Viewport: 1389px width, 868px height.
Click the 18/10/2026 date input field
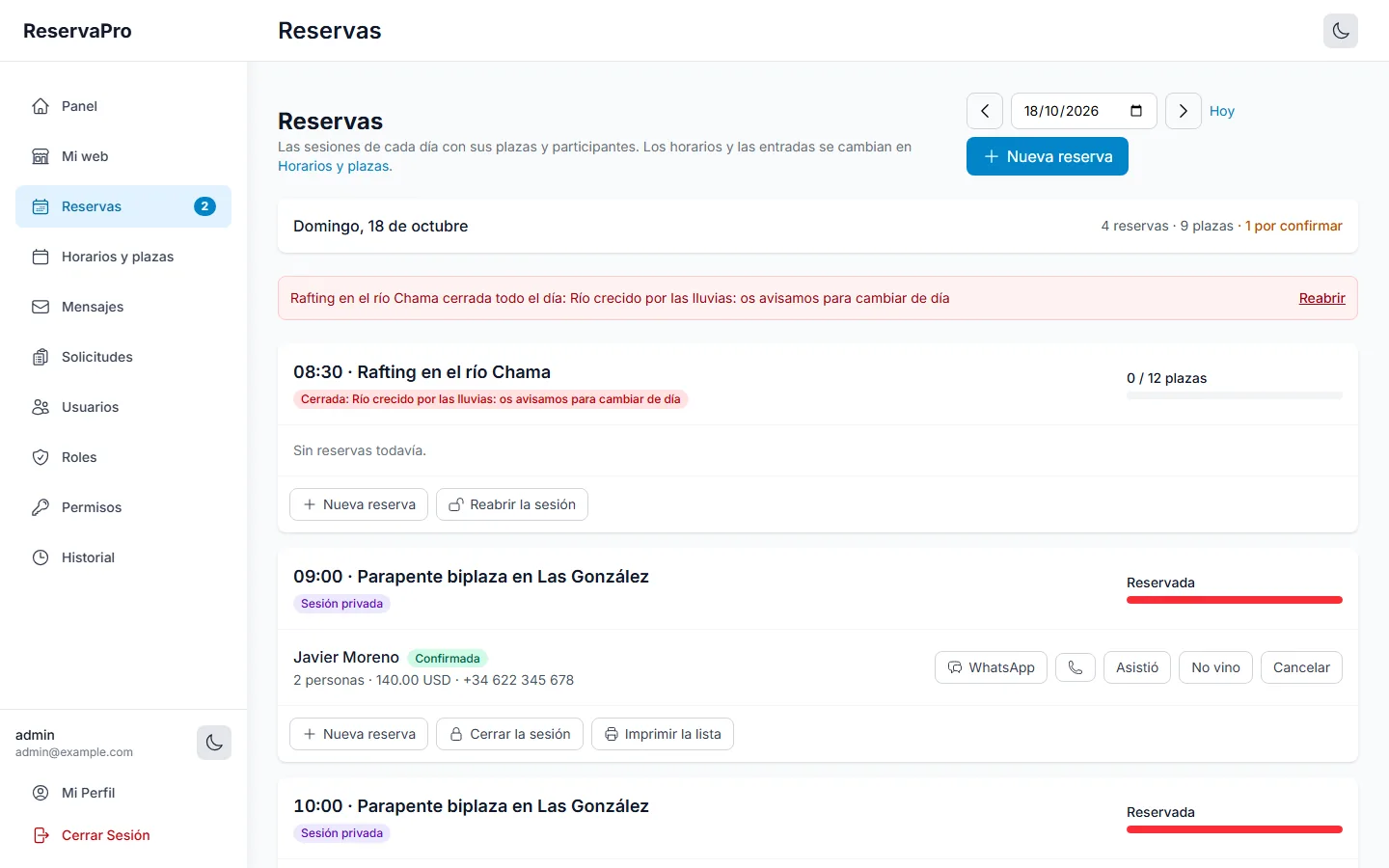click(1083, 111)
